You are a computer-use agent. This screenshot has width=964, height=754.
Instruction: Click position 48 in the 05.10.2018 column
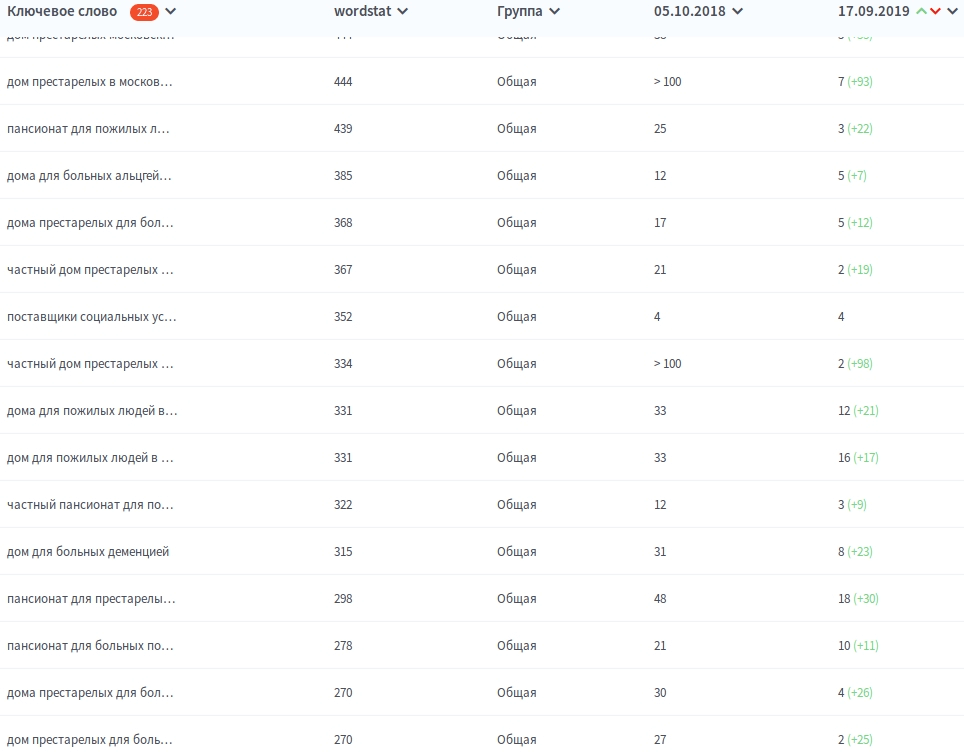(660, 599)
